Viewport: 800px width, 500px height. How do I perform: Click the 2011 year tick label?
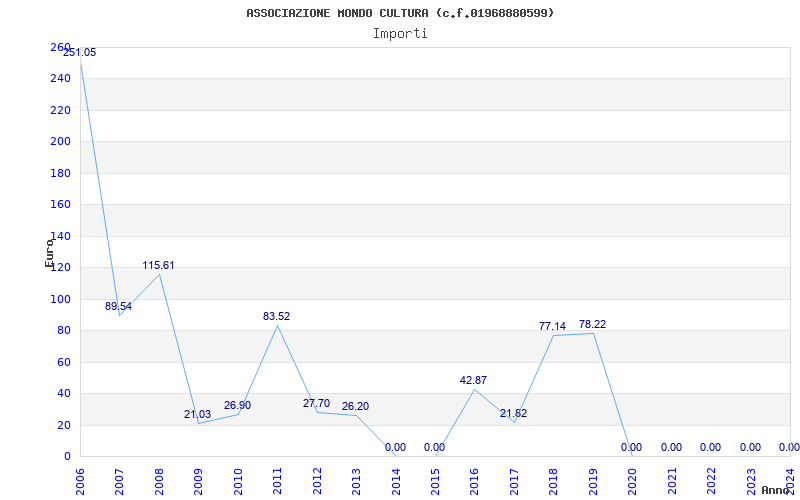278,483
